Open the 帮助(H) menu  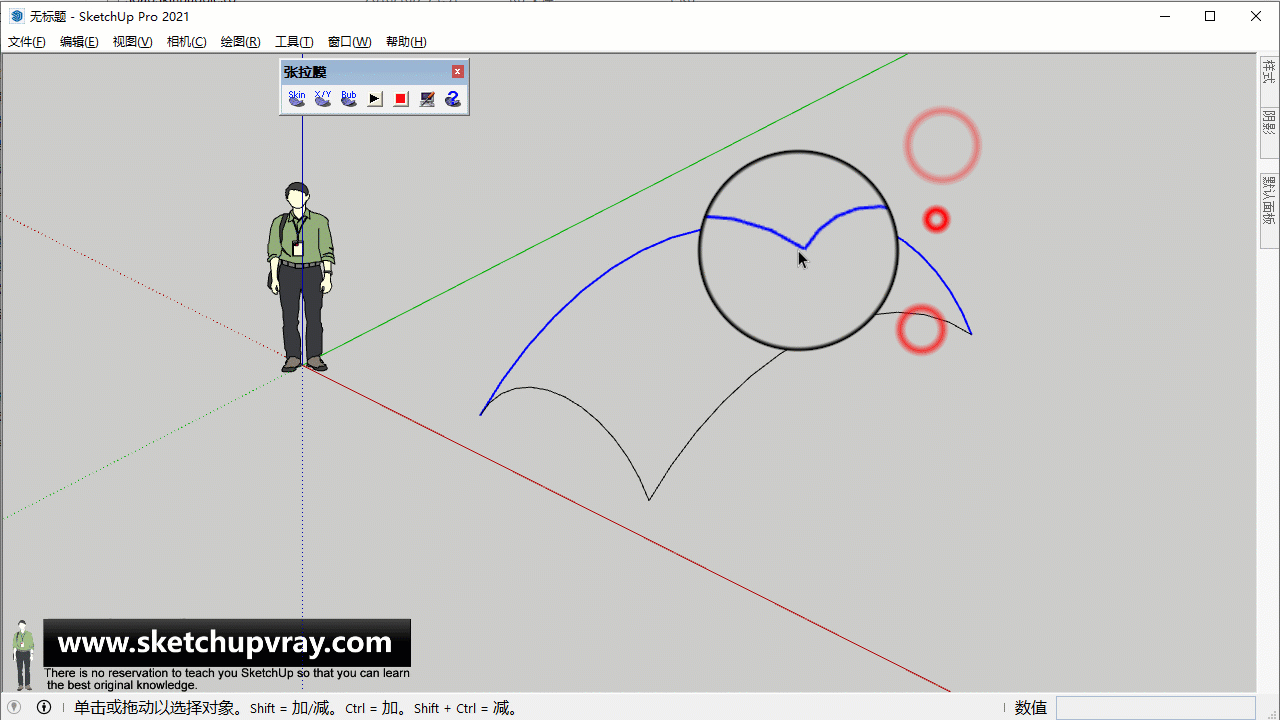[x=406, y=42]
